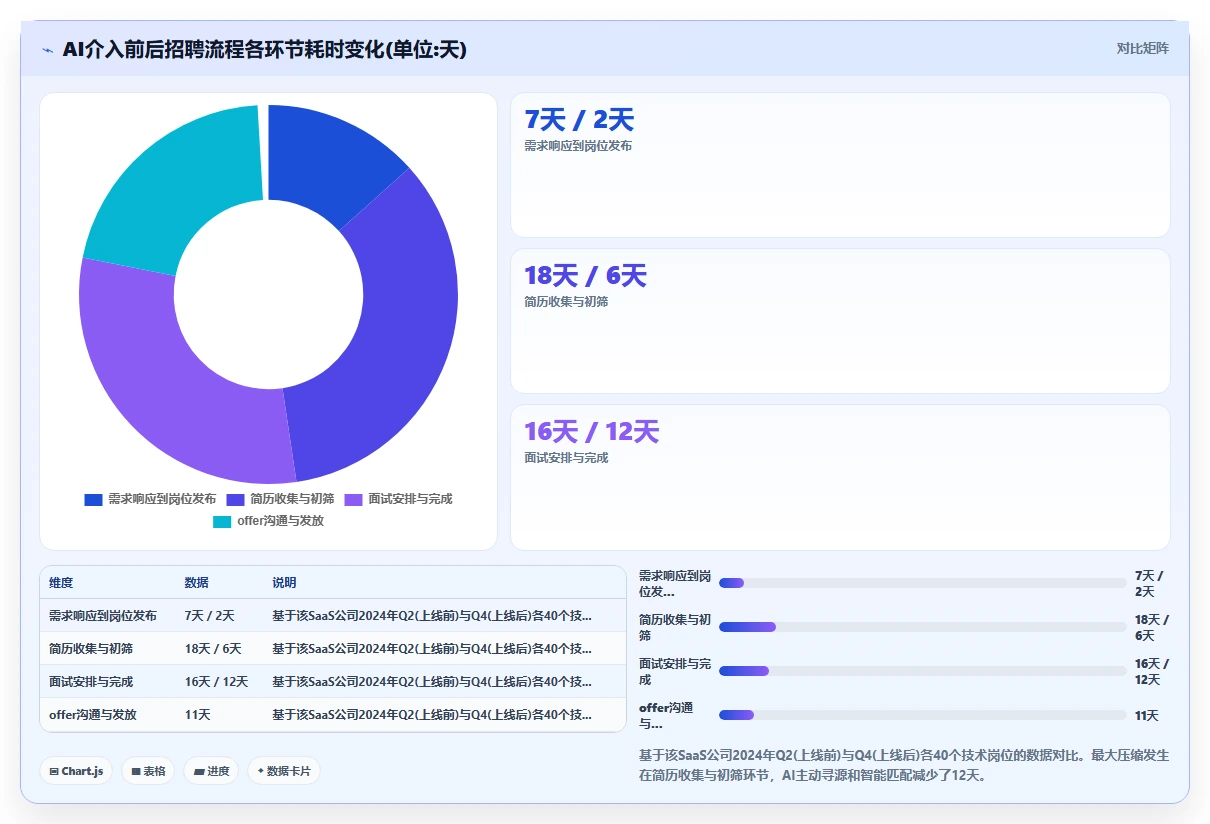Toggle 面试安排与完成 legend color box
Image resolution: width=1210 pixels, height=824 pixels.
click(x=353, y=499)
